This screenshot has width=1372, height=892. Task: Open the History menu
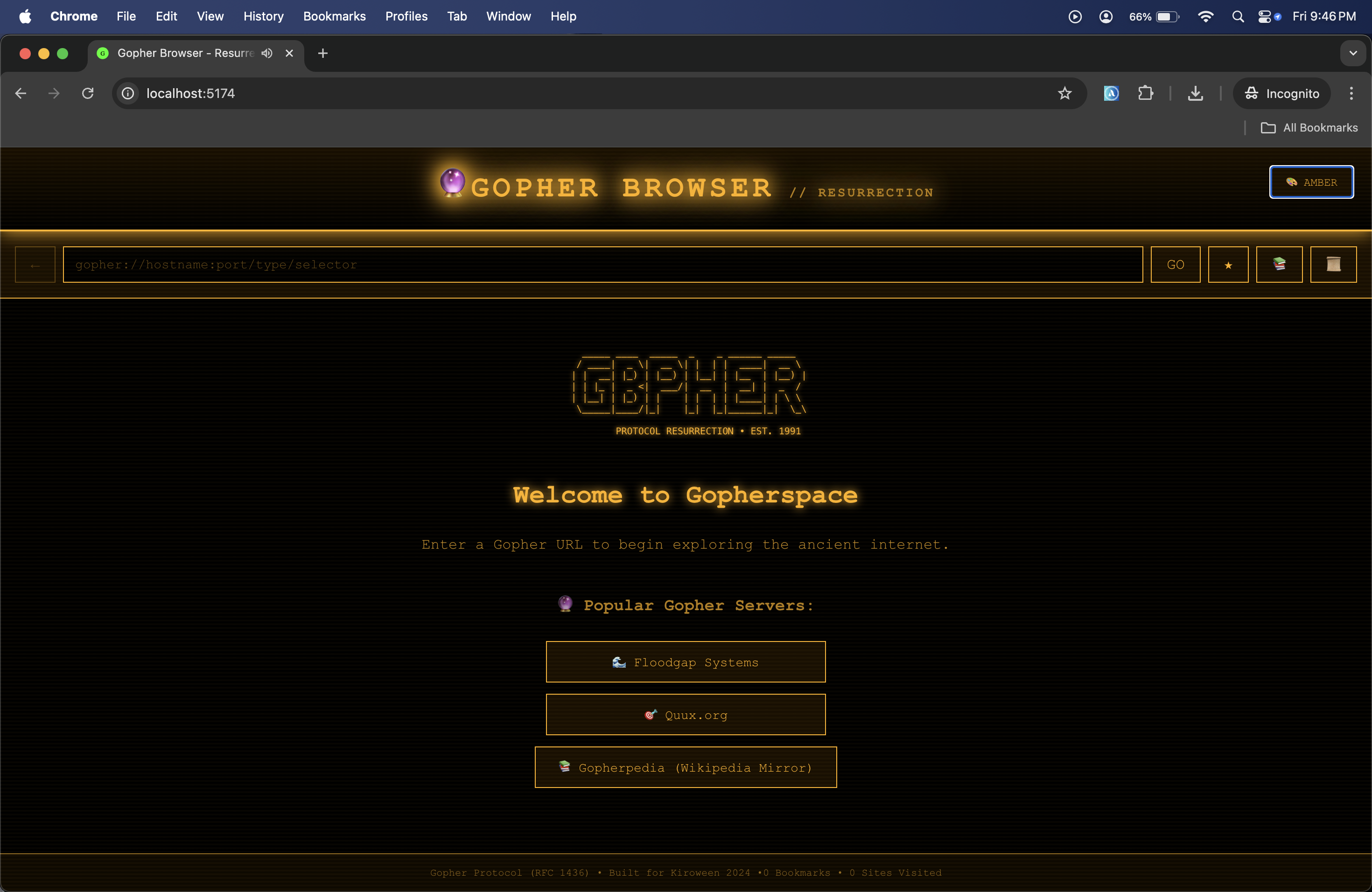(x=264, y=17)
